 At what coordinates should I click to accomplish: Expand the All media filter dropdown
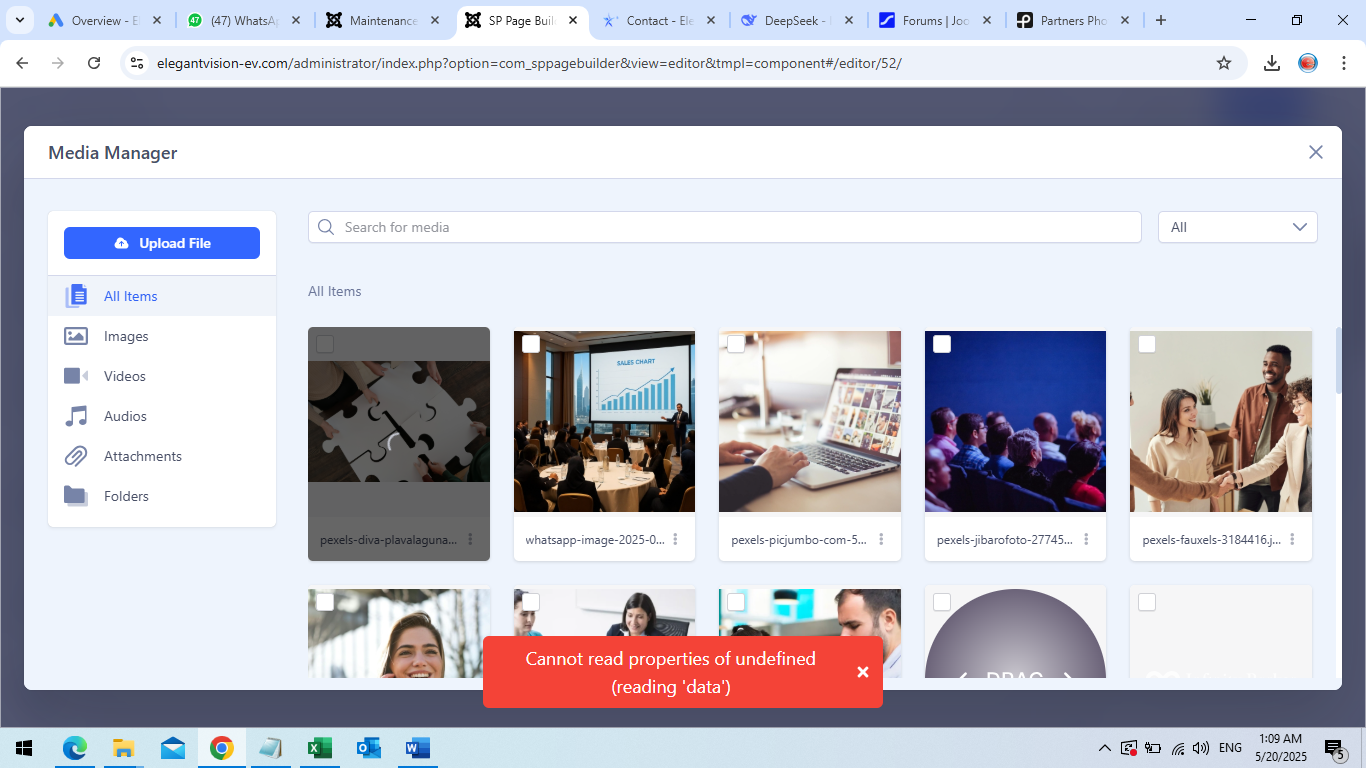point(1237,227)
